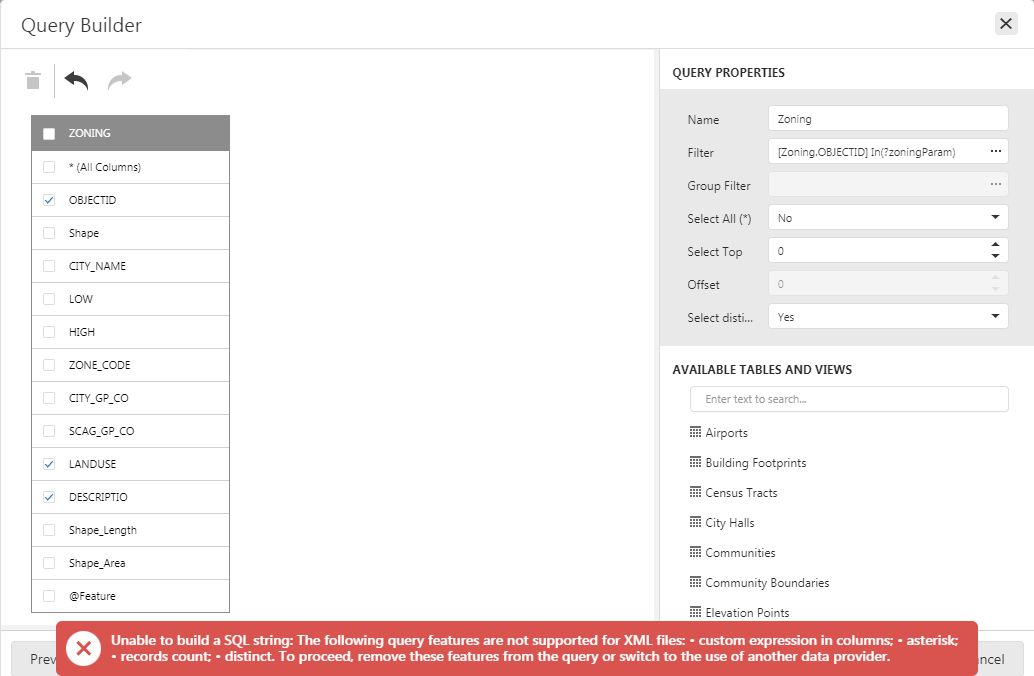Image resolution: width=1034 pixels, height=676 pixels.
Task: Open Filter editor via ellipsis button
Action: [996, 152]
